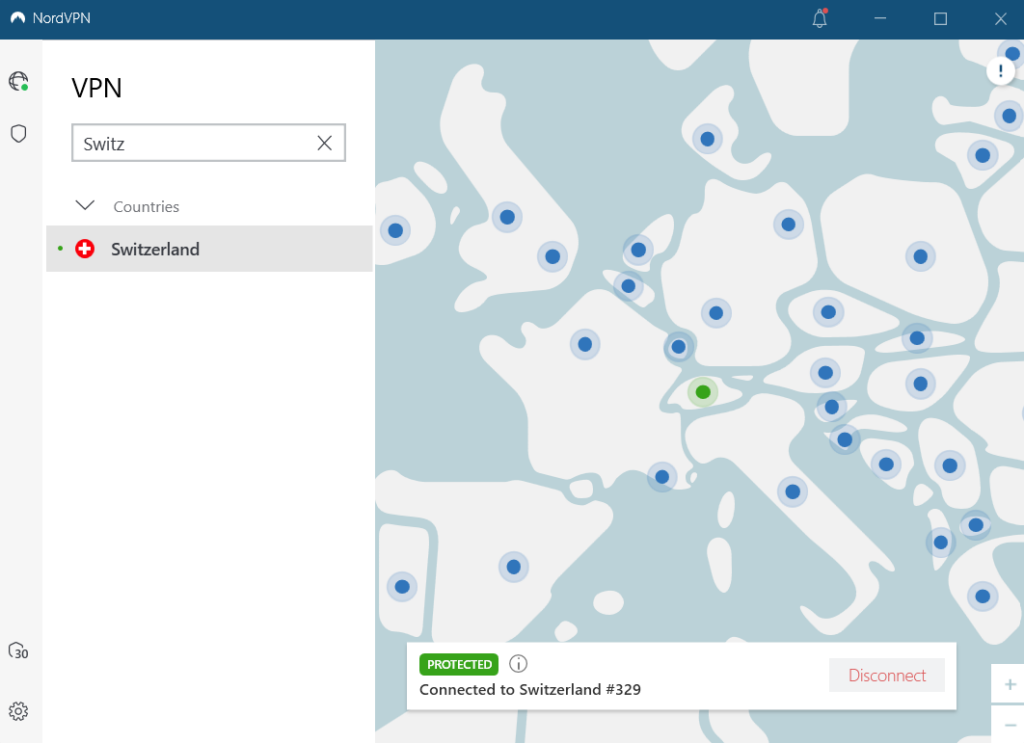Click the green PROTECTED status badge
Image resolution: width=1024 pixels, height=743 pixels.
(x=459, y=664)
